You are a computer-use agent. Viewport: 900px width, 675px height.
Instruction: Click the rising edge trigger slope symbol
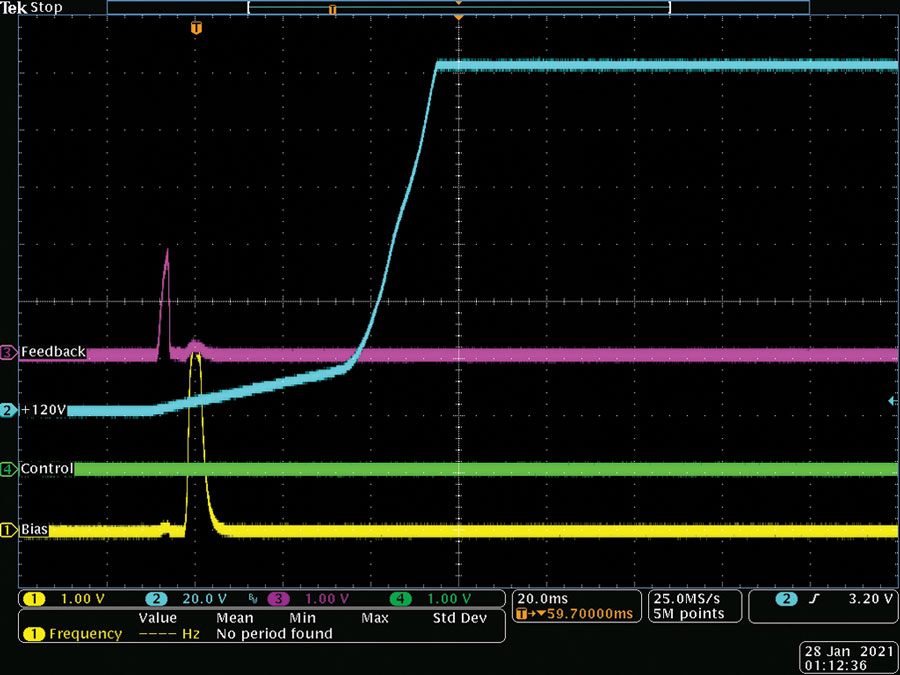tap(816, 599)
